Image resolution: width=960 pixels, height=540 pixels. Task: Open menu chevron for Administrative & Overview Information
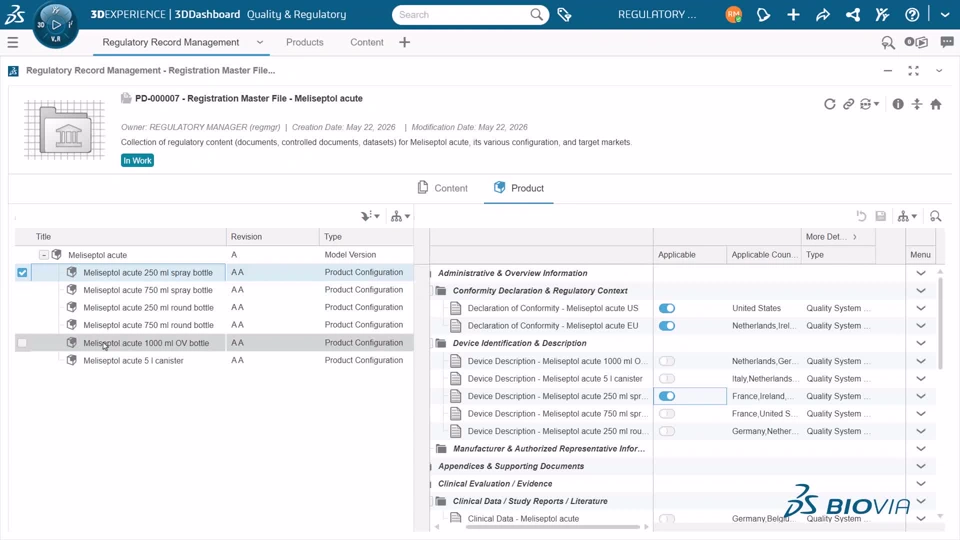pyautogui.click(x=920, y=273)
